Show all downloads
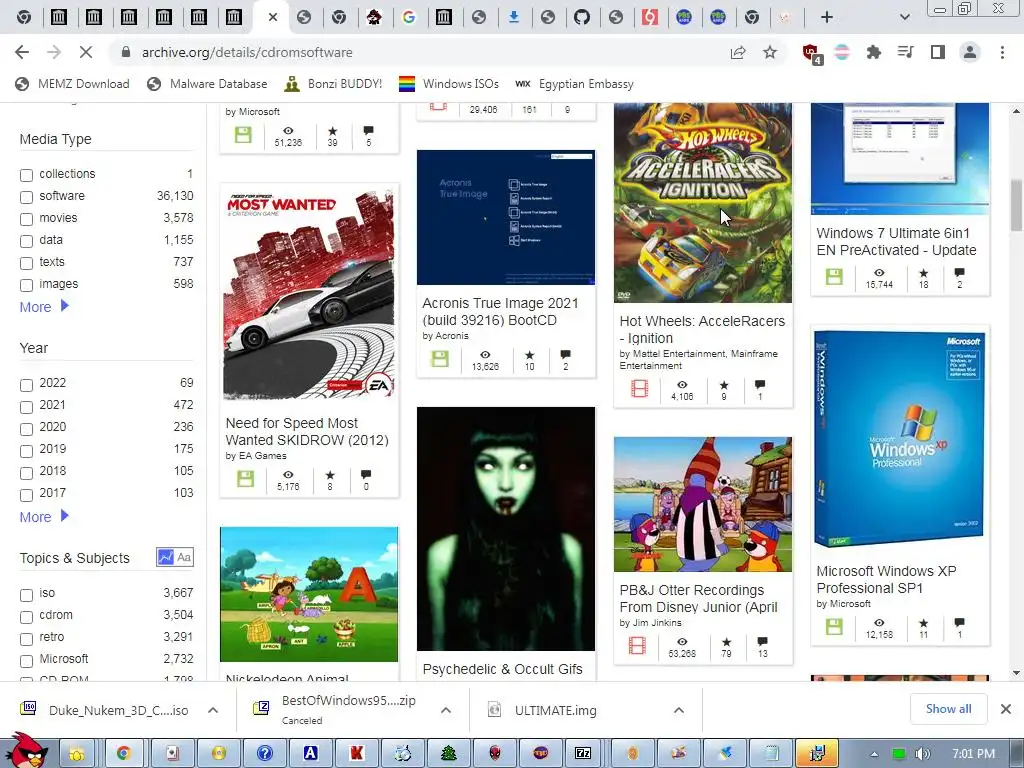 tap(948, 709)
